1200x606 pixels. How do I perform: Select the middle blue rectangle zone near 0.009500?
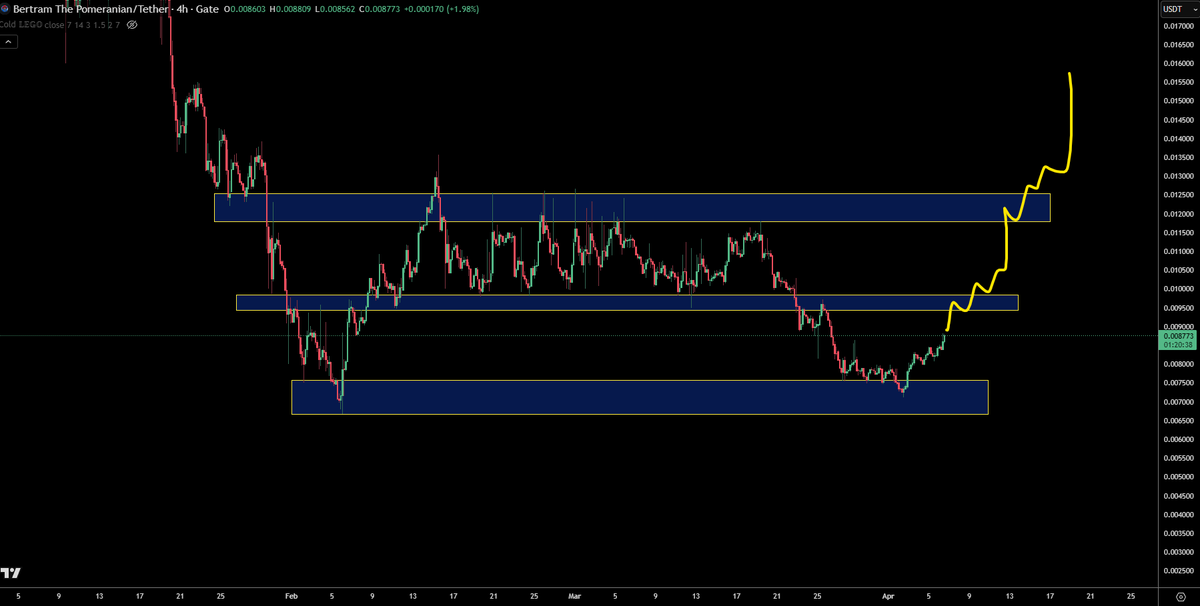pos(627,302)
